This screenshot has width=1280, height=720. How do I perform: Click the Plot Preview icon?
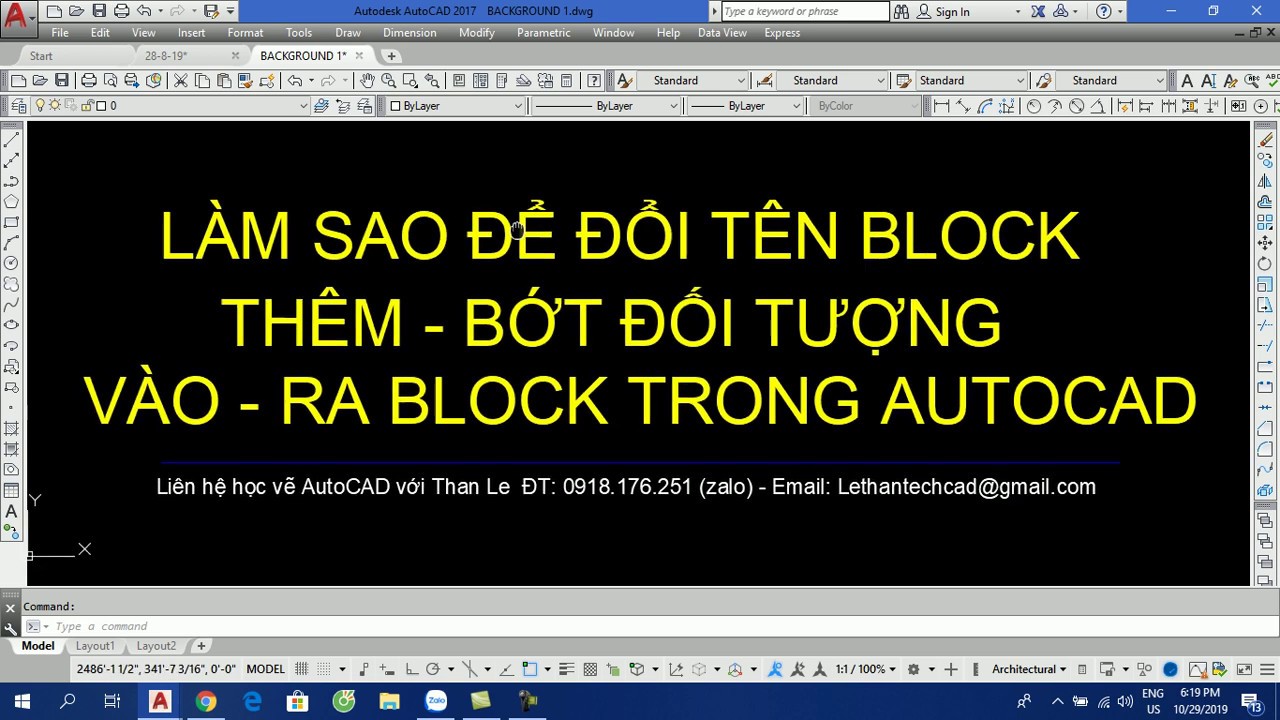pos(110,80)
